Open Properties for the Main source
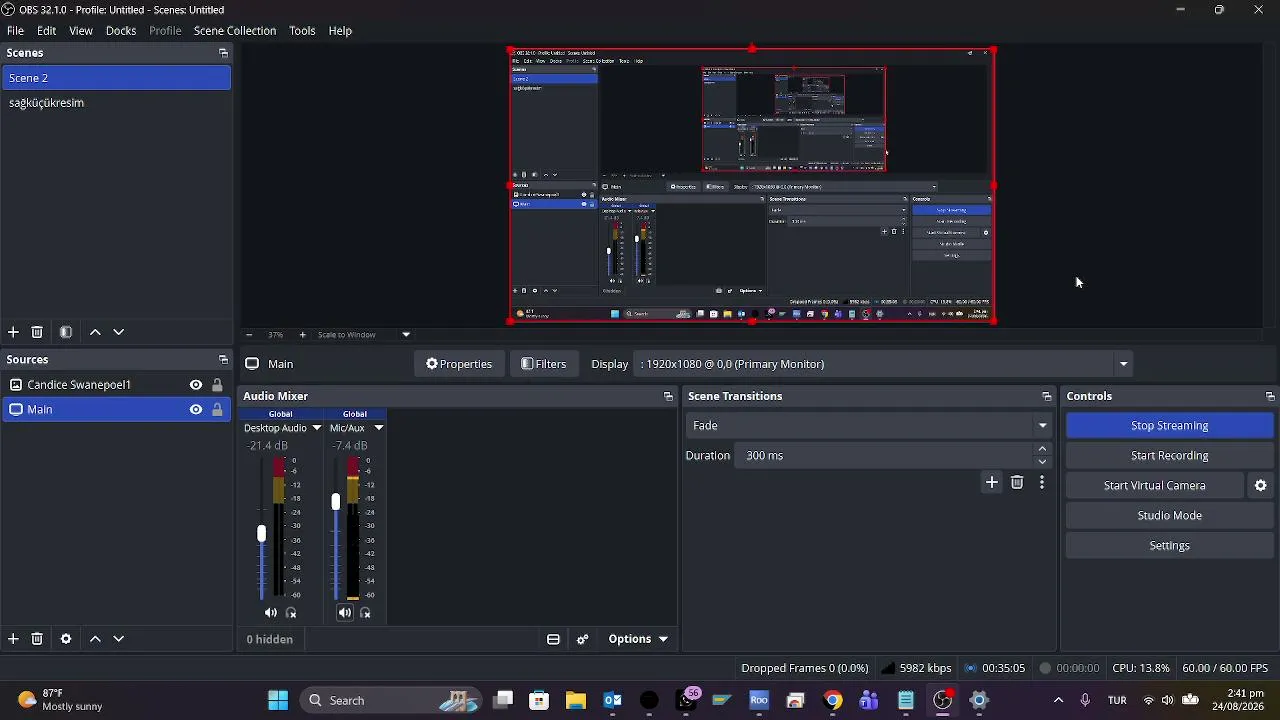Image resolution: width=1280 pixels, height=720 pixels. (459, 364)
